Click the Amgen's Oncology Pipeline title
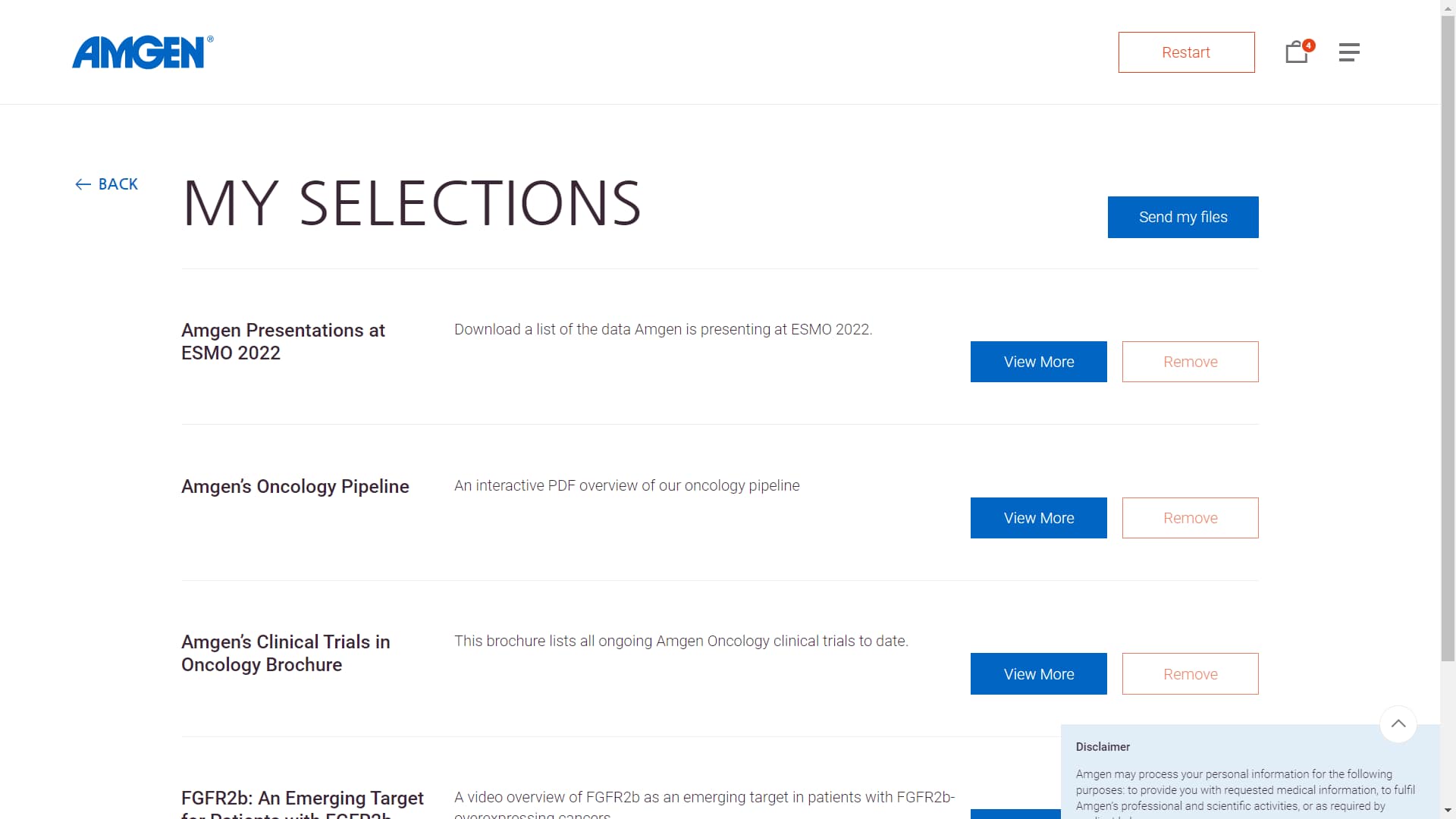This screenshot has width=1456, height=819. [295, 486]
